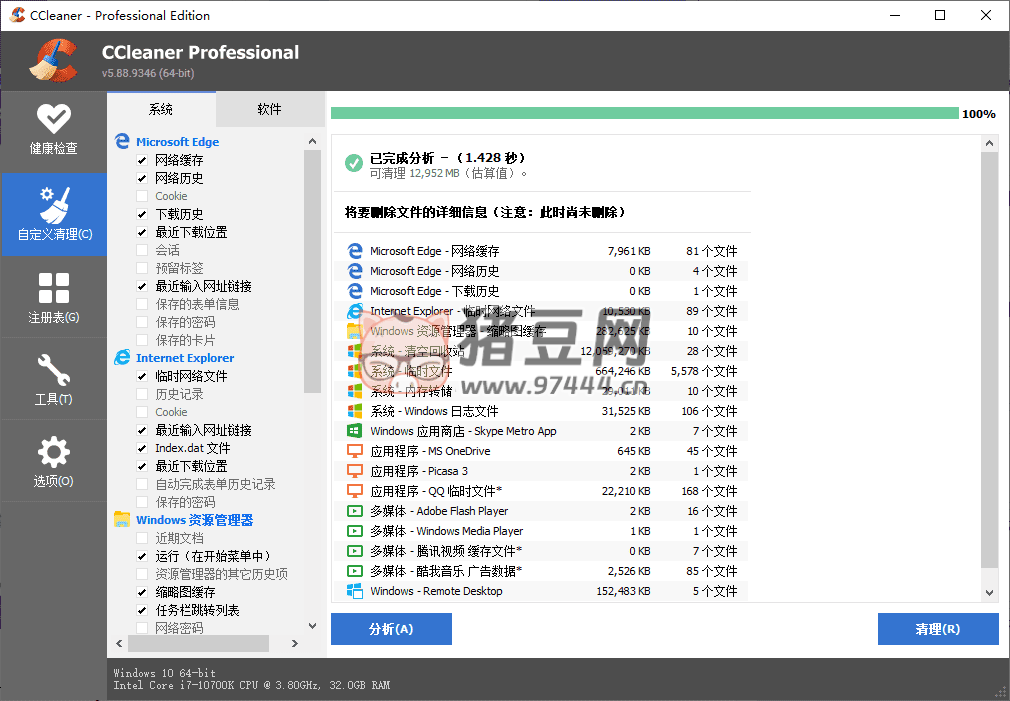Click the 分析(A) button
Image resolution: width=1010 pixels, height=701 pixels.
(391, 629)
